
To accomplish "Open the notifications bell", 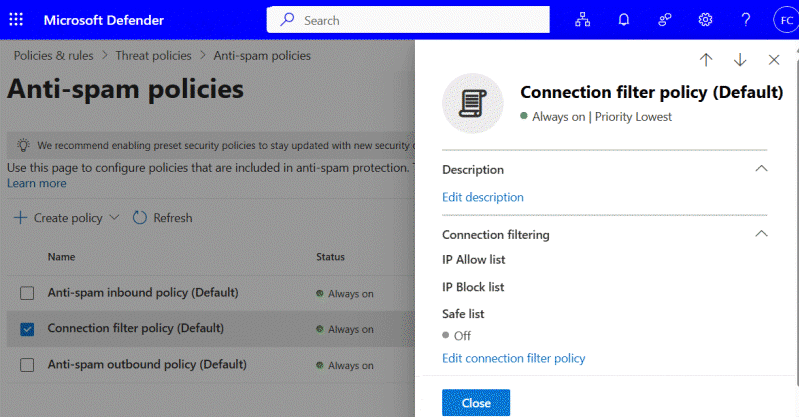I will tap(624, 20).
